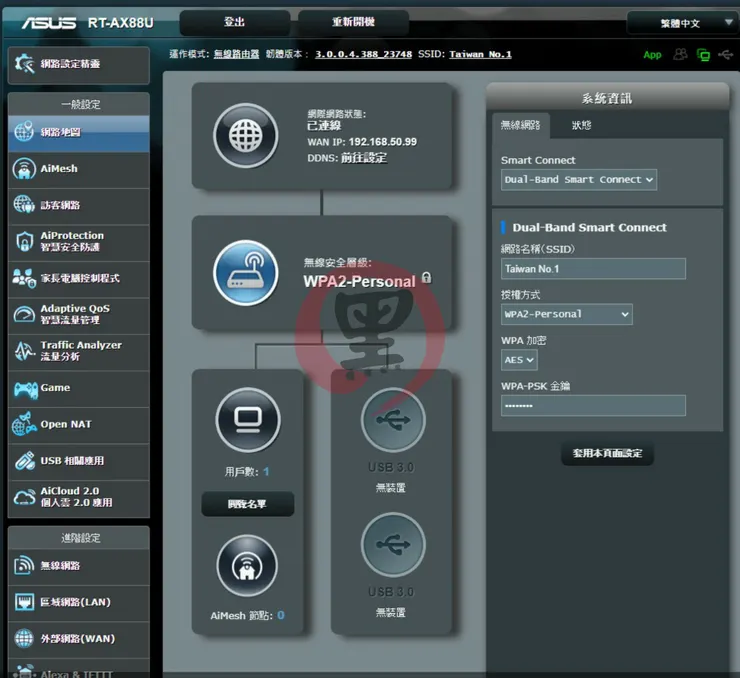Click the 用戶數 count 1

[266, 471]
